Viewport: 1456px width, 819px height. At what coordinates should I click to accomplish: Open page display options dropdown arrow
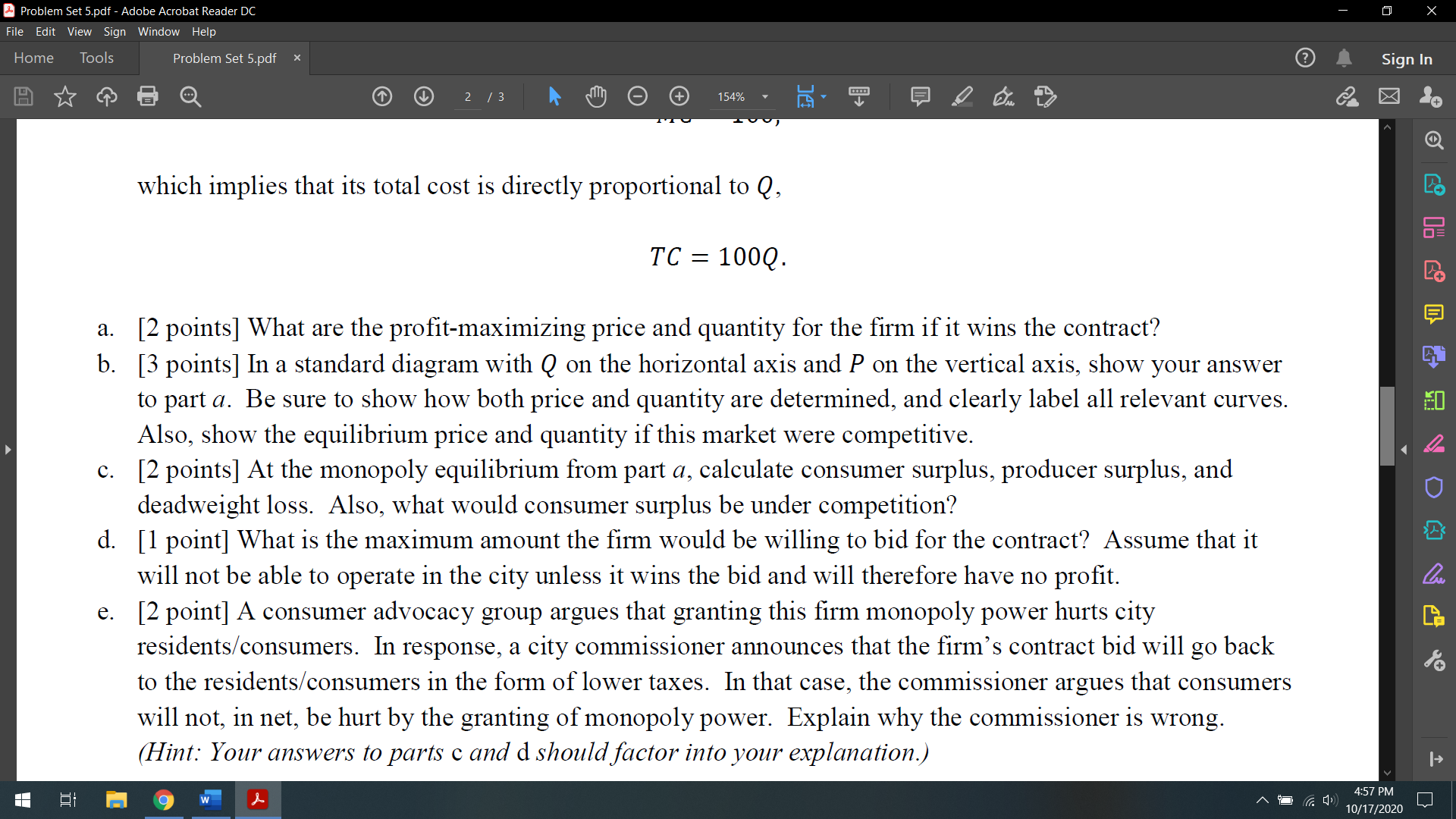(823, 96)
